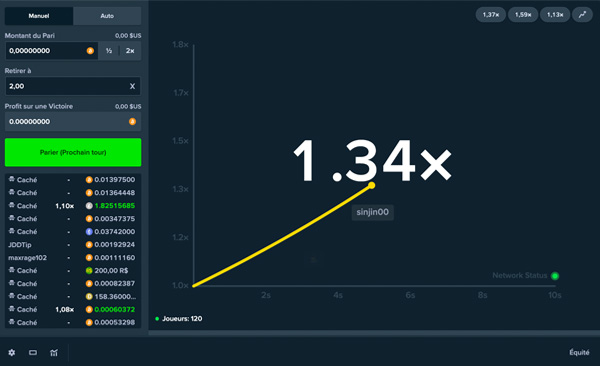
Task: Click the sinjin00 player label
Action: pyautogui.click(x=372, y=212)
